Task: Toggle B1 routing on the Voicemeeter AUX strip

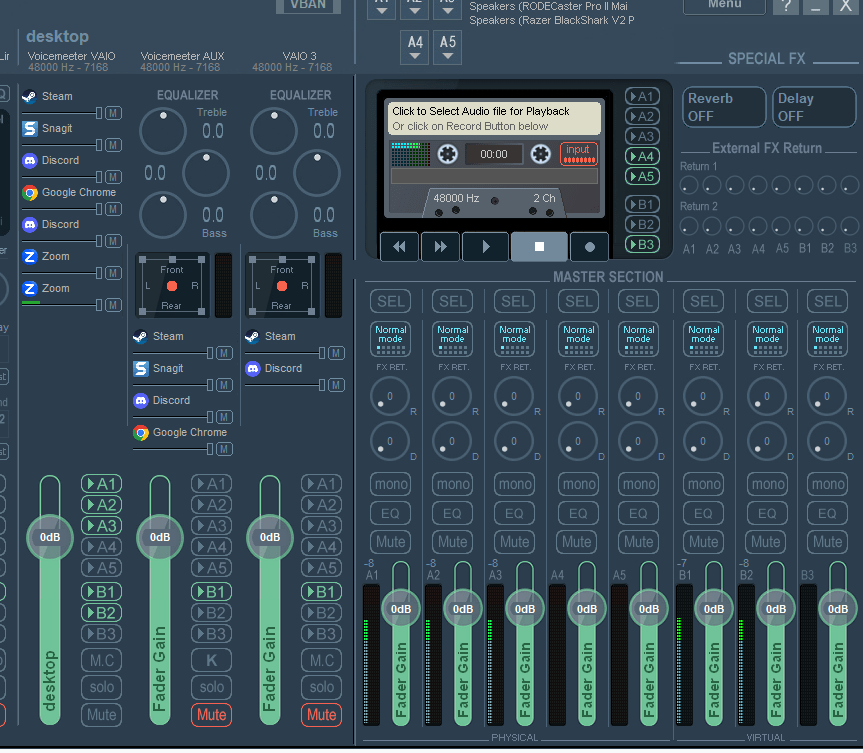Action: tap(212, 592)
